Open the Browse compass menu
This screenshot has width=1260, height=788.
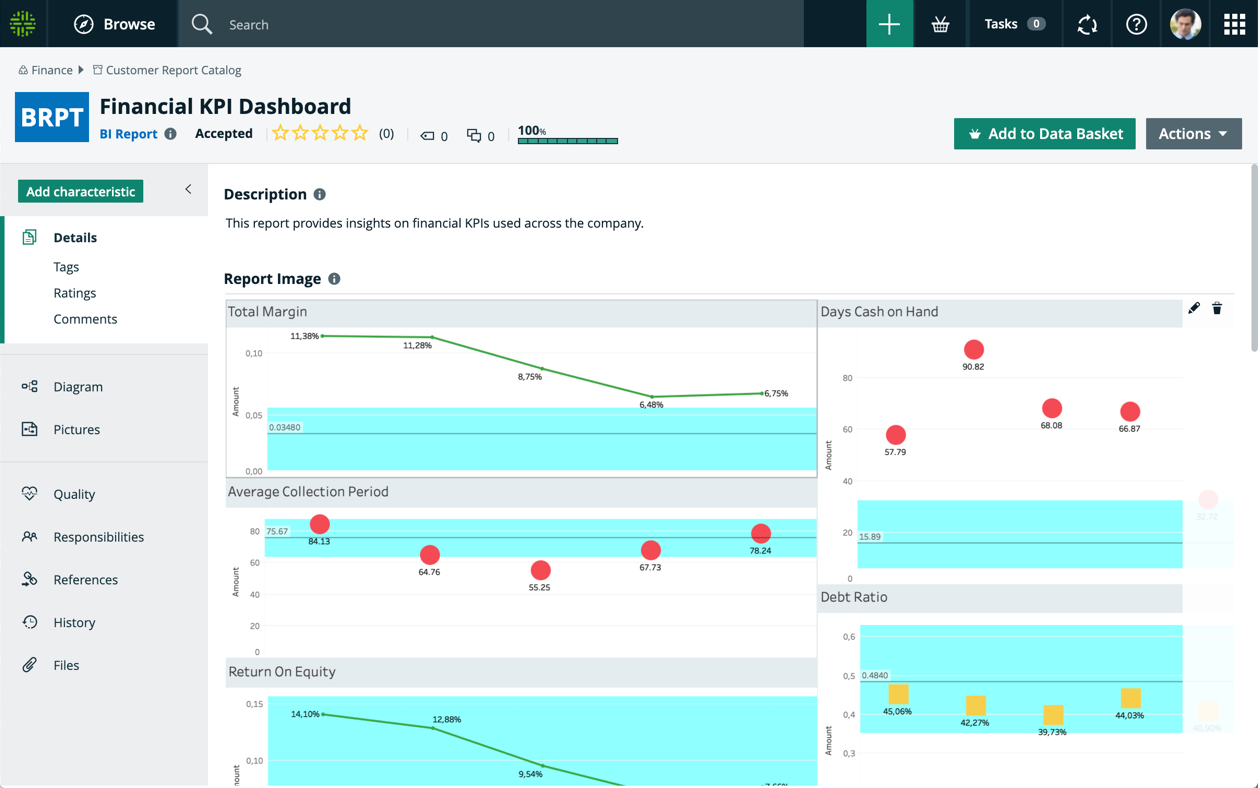point(114,24)
